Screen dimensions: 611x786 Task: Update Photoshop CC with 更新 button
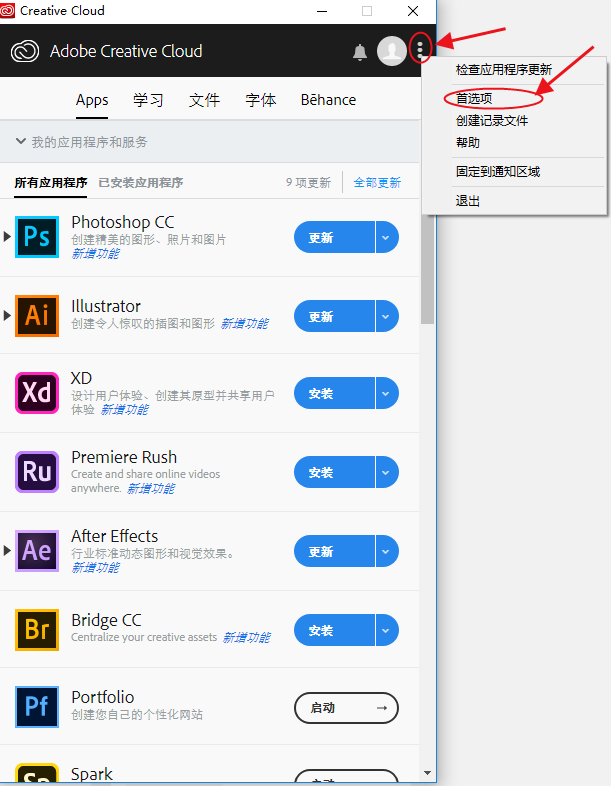[x=334, y=237]
